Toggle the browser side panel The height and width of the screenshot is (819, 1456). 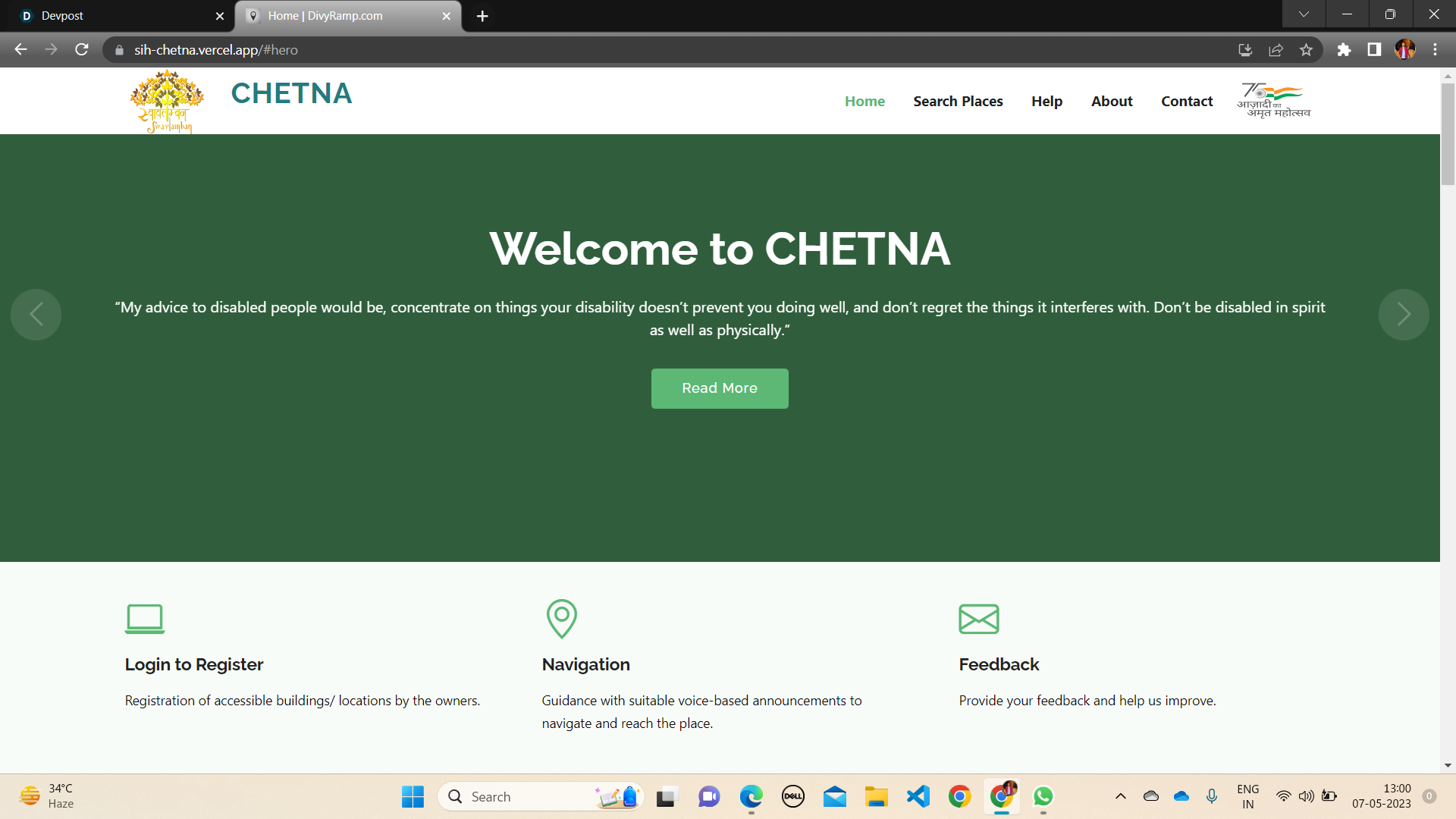1374,50
